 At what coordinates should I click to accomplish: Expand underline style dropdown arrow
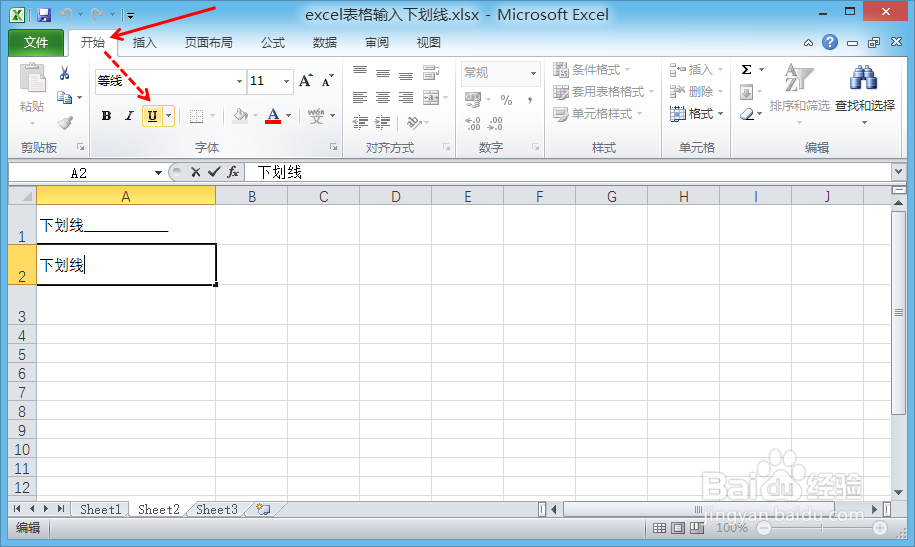click(169, 116)
